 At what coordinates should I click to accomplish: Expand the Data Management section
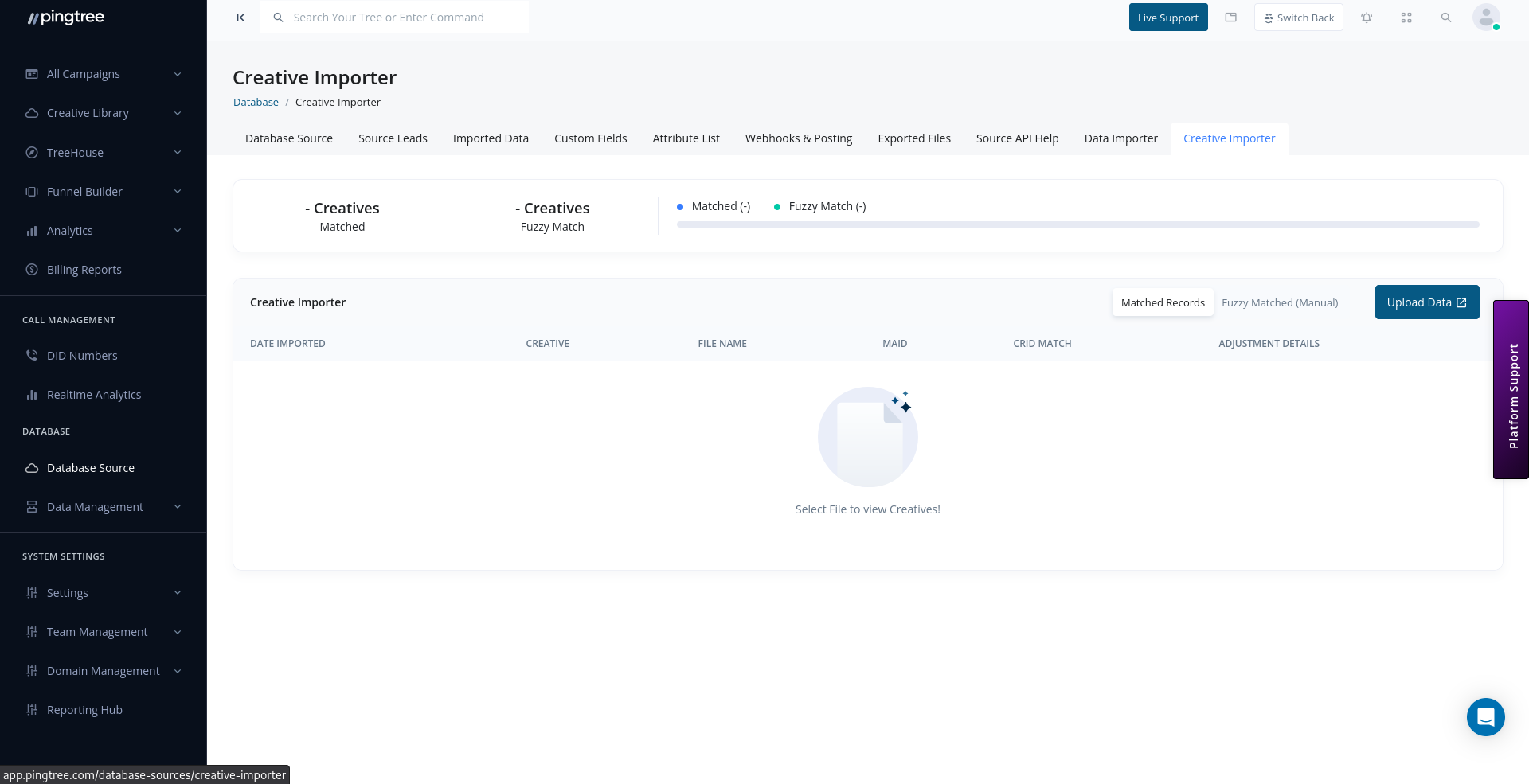(x=177, y=506)
